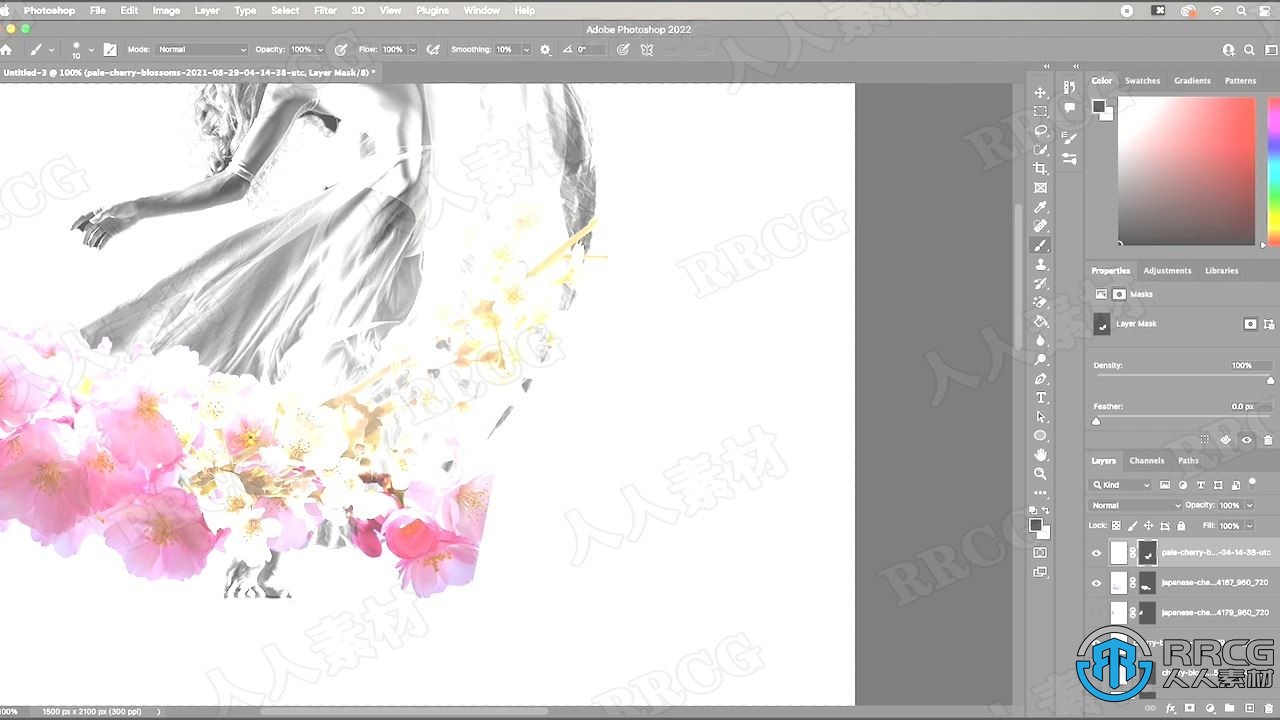Swap foreground and background colors
This screenshot has height=720, width=1280.
tap(1047, 512)
